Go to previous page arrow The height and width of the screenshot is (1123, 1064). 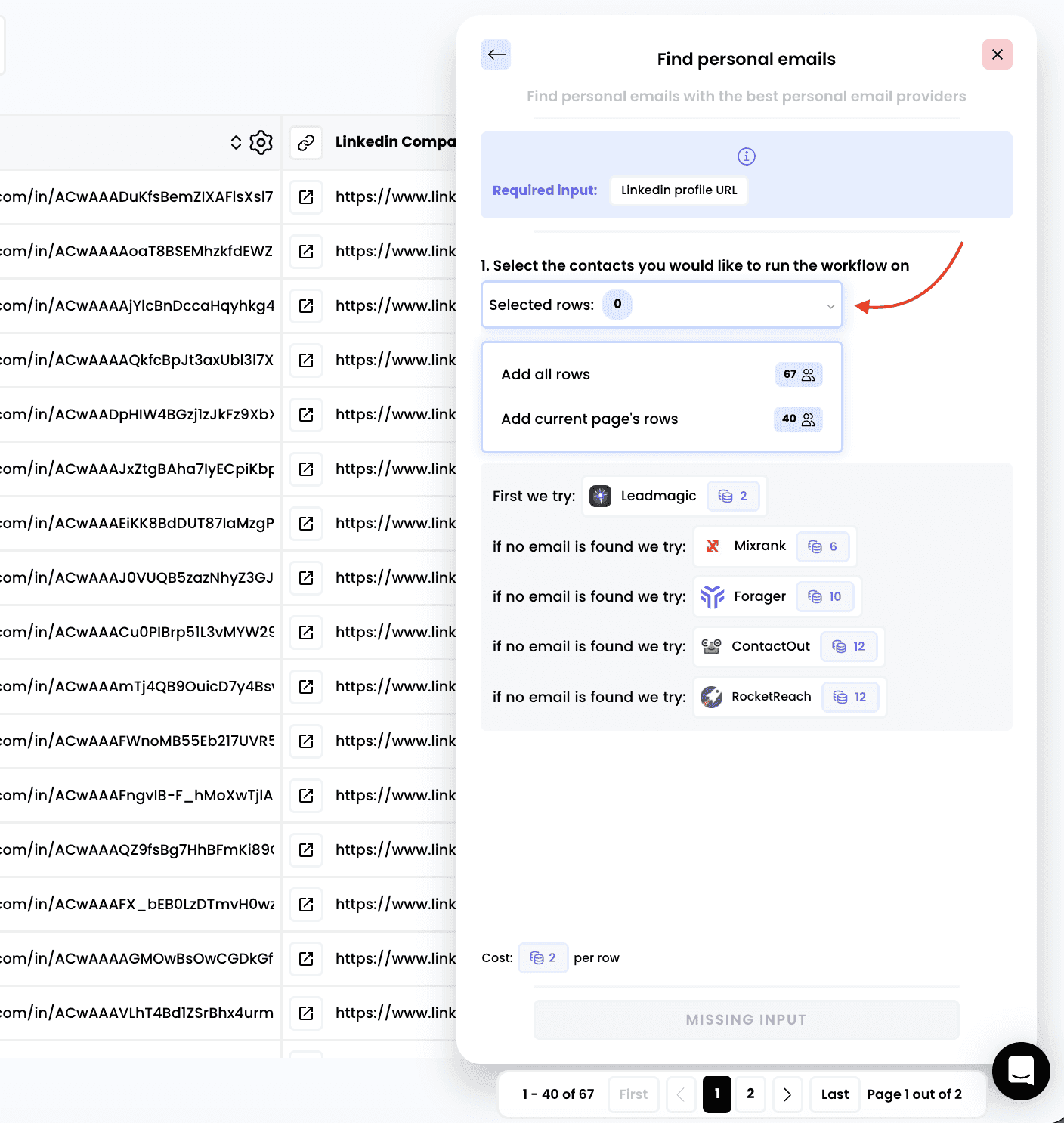681,1094
